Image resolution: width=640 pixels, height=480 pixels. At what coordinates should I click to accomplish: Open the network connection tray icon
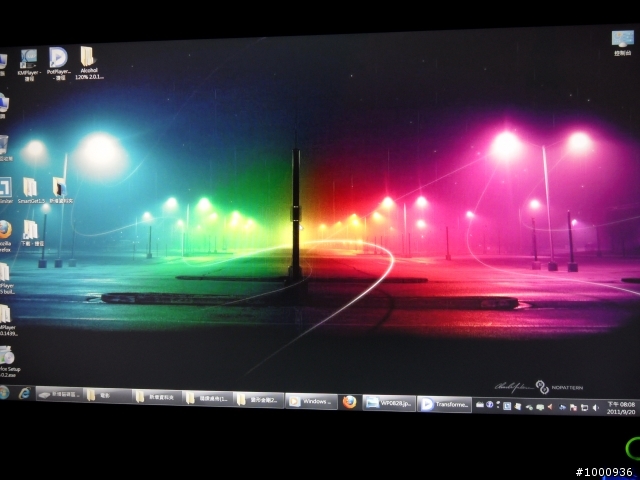584,408
